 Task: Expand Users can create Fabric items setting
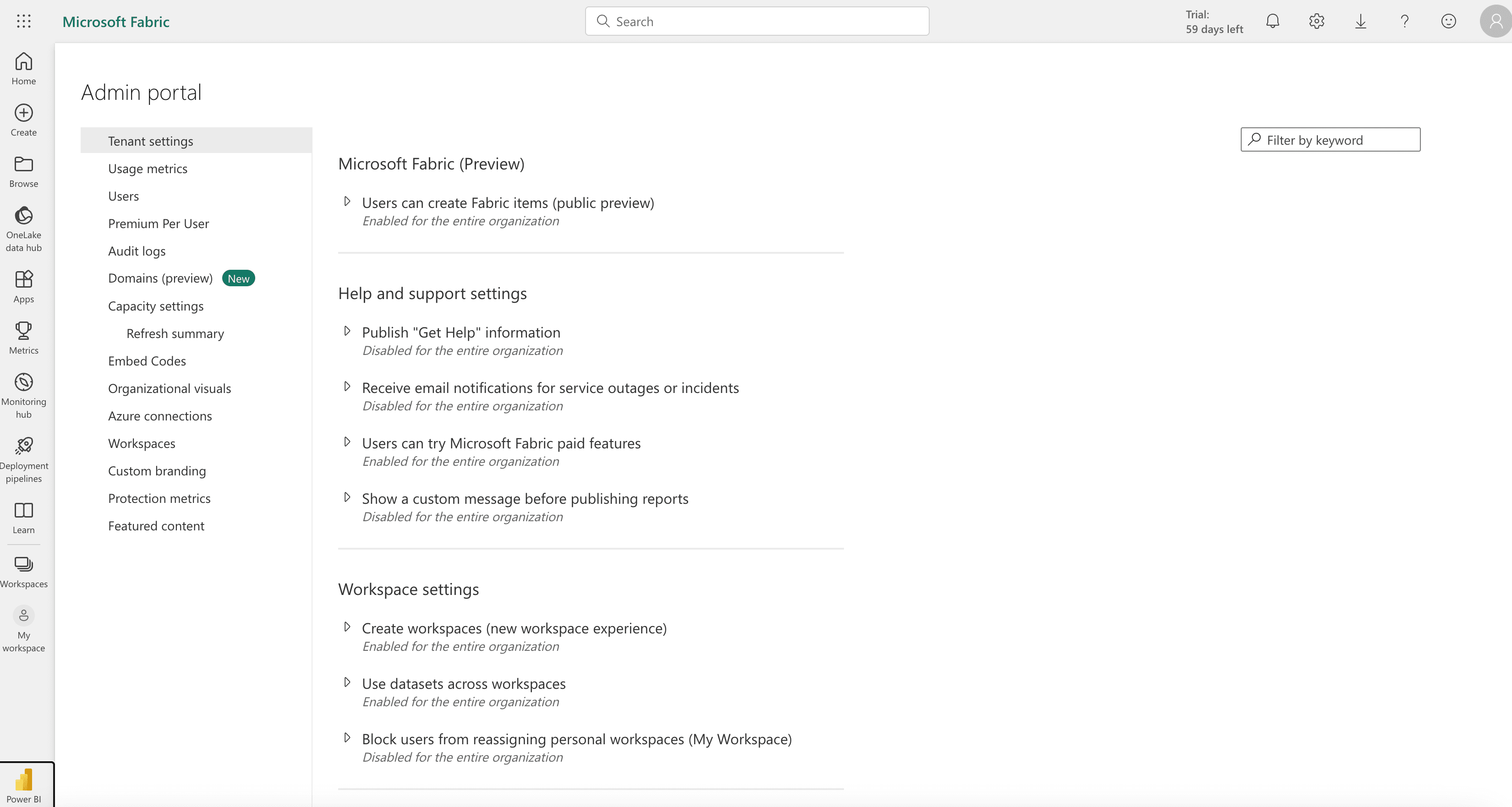pyautogui.click(x=347, y=202)
